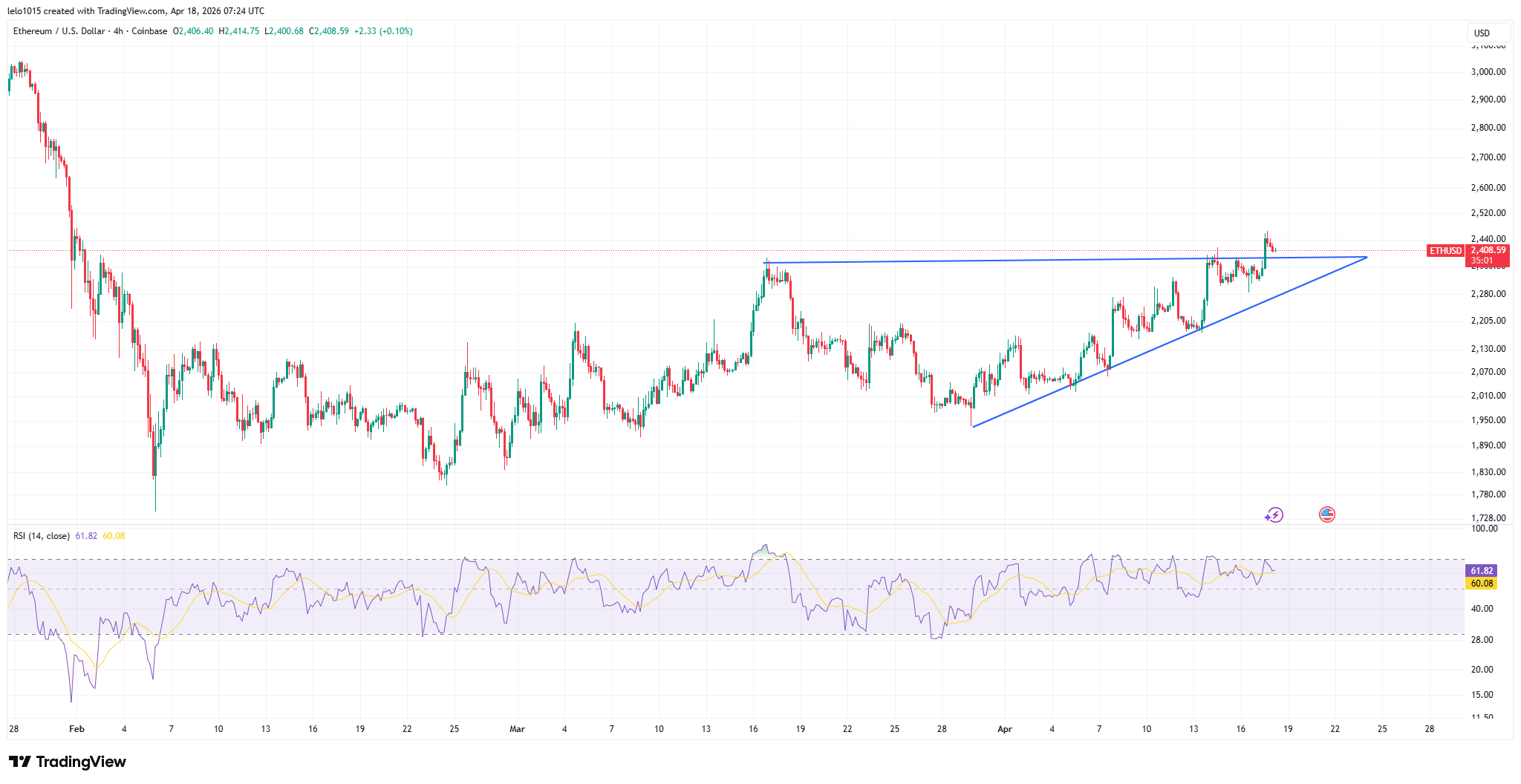1521x784 pixels.
Task: Click the red ETHUSD symbol label
Action: click(x=1445, y=251)
